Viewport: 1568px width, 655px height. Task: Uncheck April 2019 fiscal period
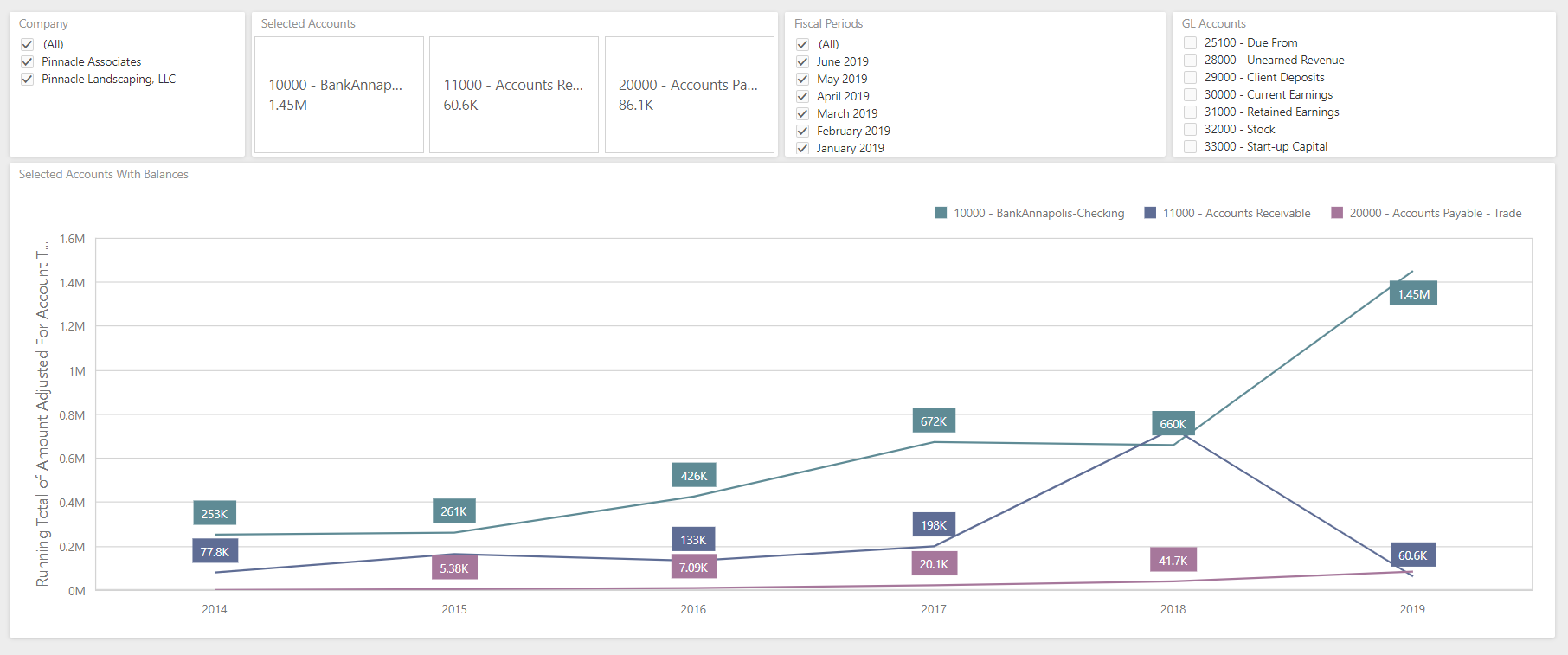[802, 96]
